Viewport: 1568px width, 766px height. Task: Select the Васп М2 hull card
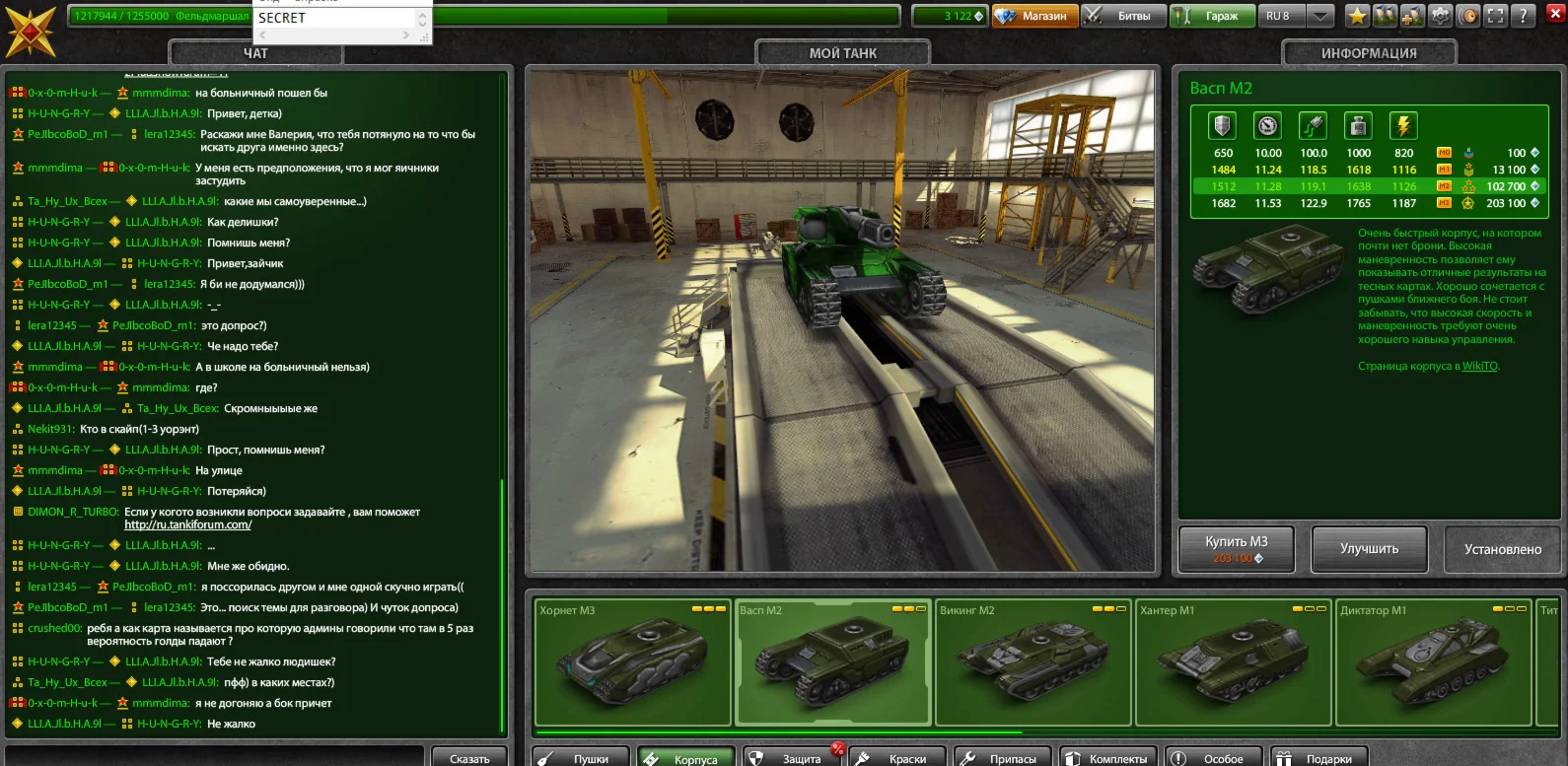(x=832, y=662)
